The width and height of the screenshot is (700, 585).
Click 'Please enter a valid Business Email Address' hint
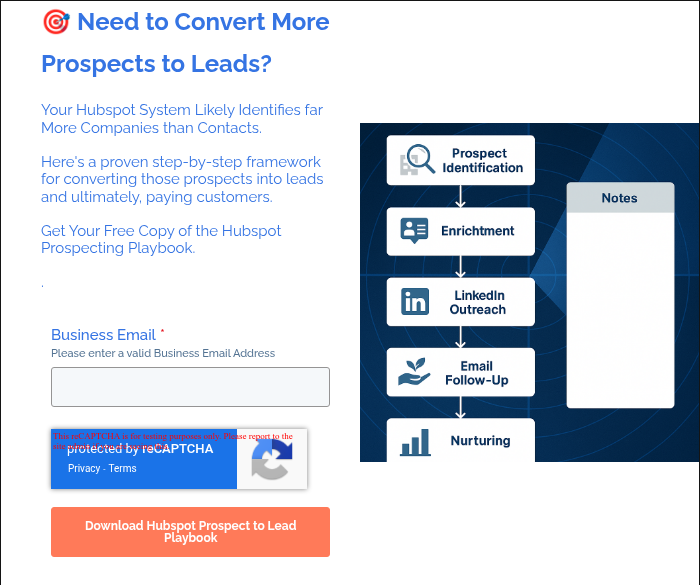[163, 353]
